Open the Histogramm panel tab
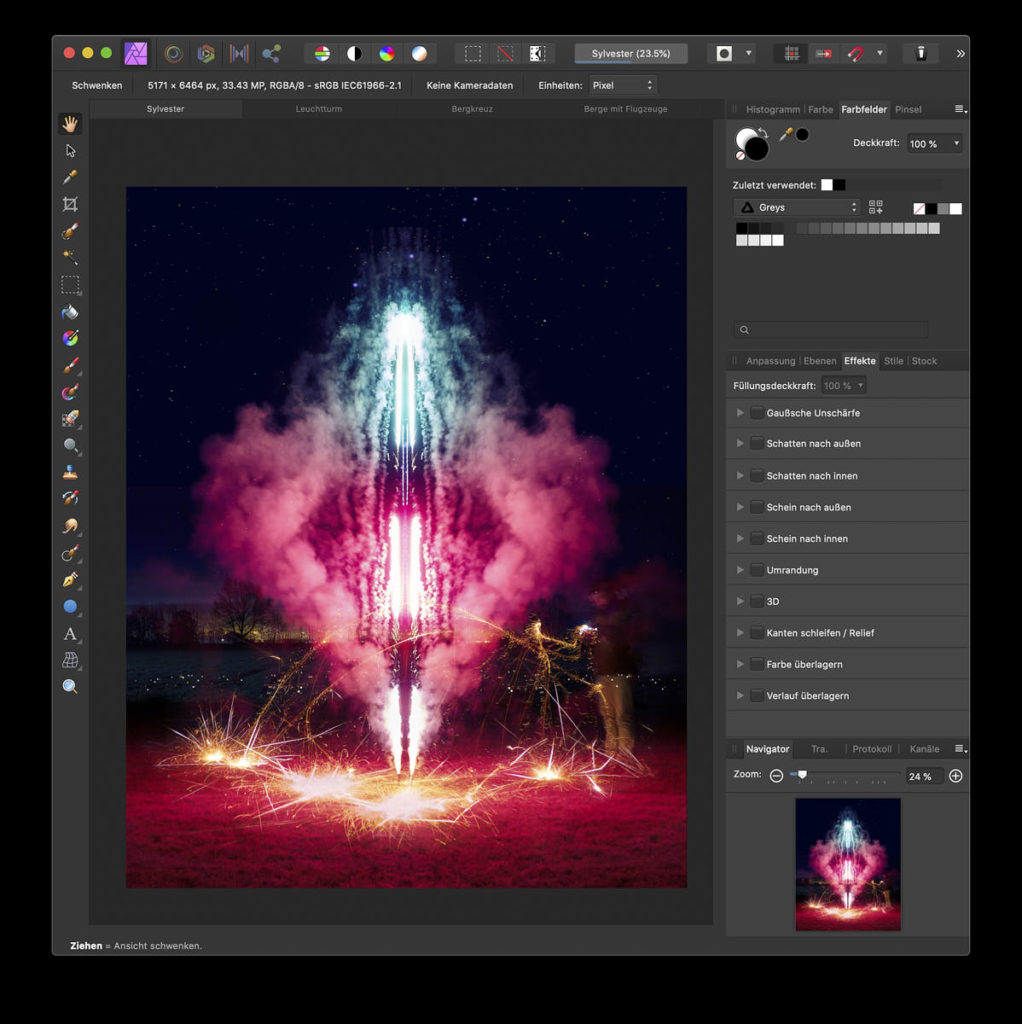Image resolution: width=1022 pixels, height=1024 pixels. tap(773, 110)
